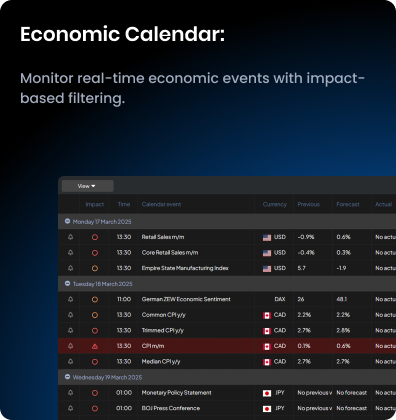Select the BOJ Press Conference event name

[x=171, y=408]
